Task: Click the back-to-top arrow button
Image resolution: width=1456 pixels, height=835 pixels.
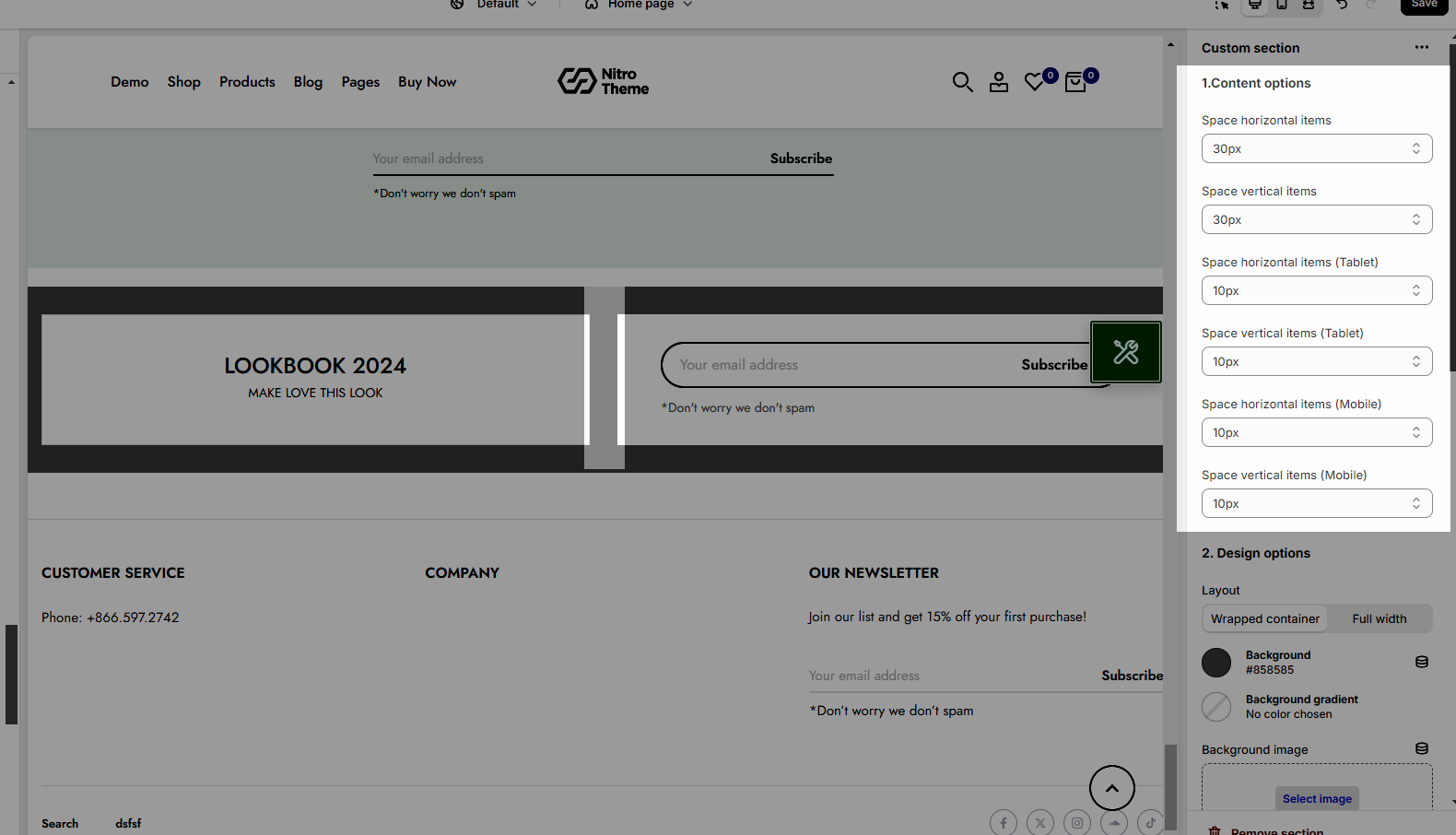Action: point(1112,788)
